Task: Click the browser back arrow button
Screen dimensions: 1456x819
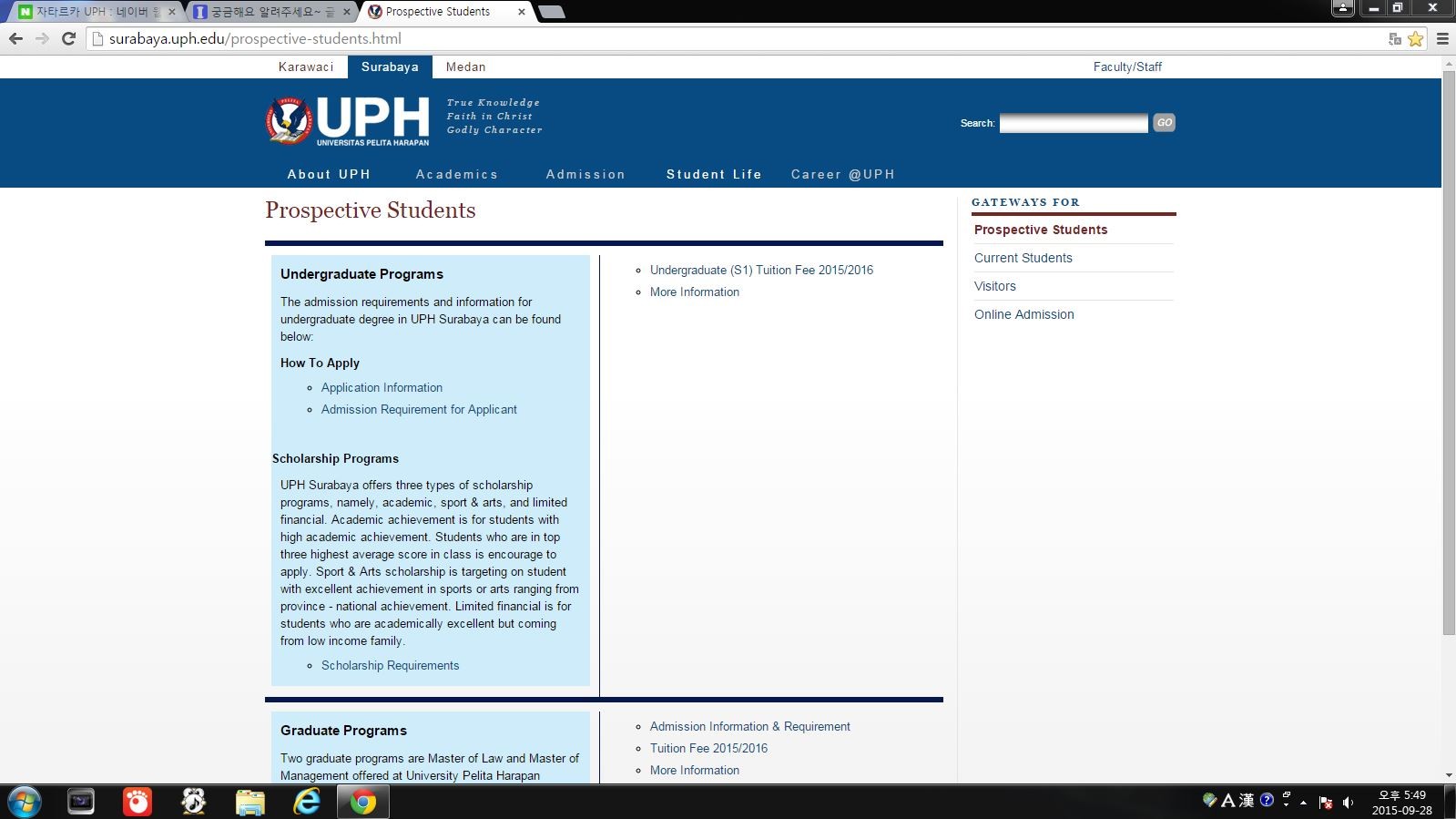Action: click(x=15, y=38)
